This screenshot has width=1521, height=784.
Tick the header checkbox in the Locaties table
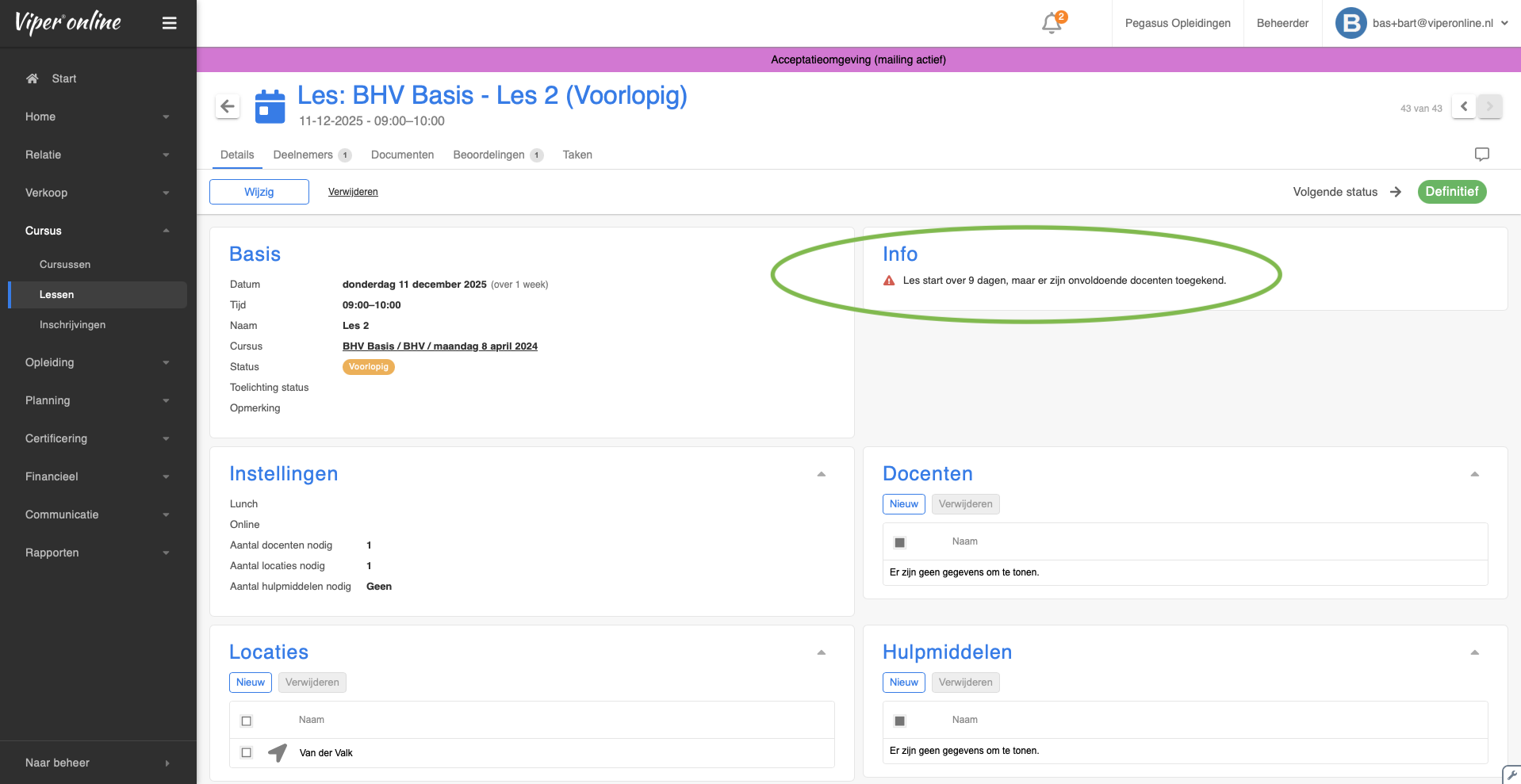[x=246, y=720]
